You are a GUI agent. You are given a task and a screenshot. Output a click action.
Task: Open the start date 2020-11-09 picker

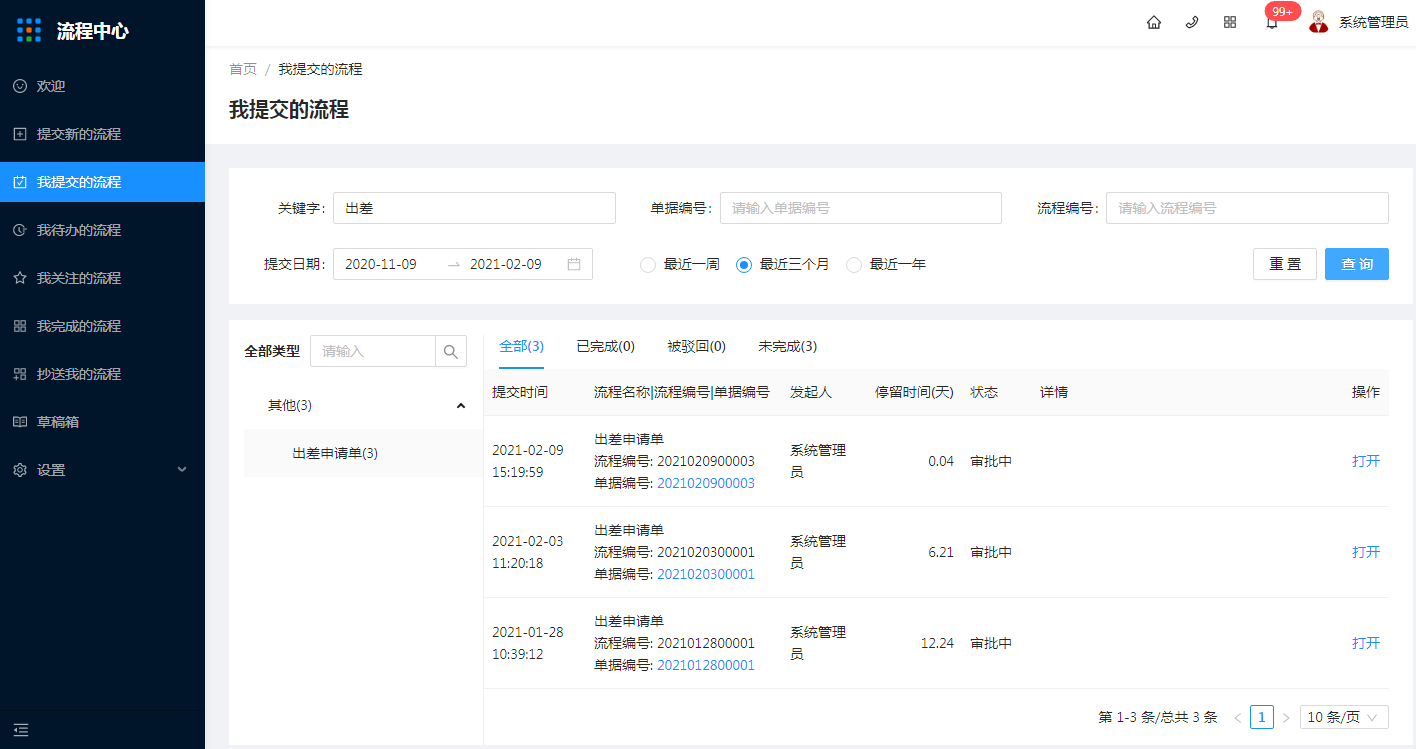(381, 264)
